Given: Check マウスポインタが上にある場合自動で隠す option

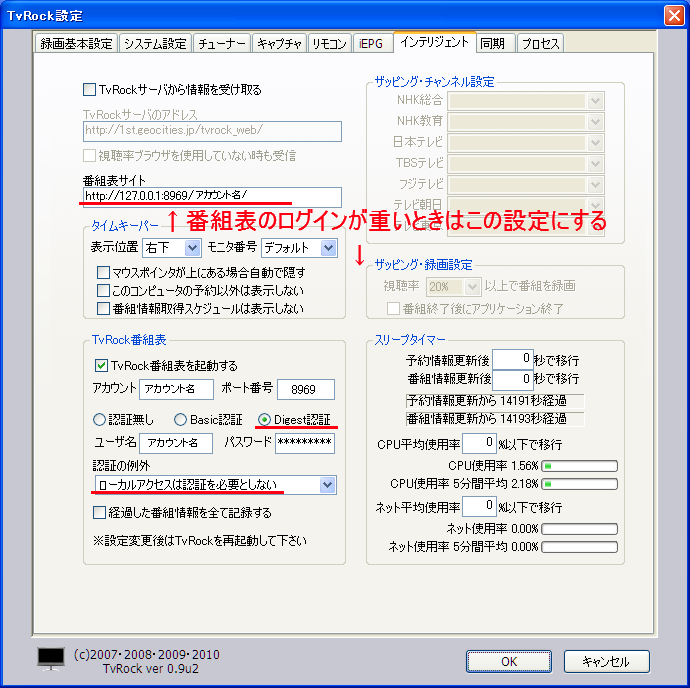Looking at the screenshot, I should point(103,272).
